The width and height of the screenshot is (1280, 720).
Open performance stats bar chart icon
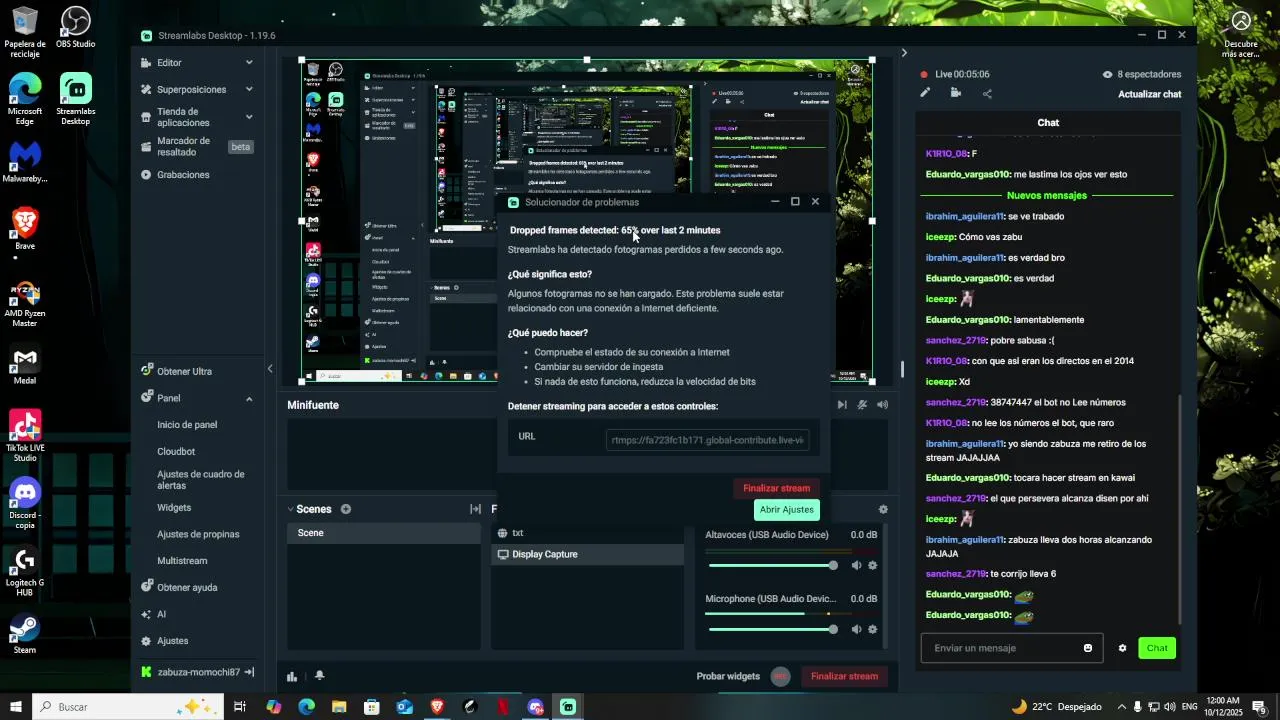292,676
